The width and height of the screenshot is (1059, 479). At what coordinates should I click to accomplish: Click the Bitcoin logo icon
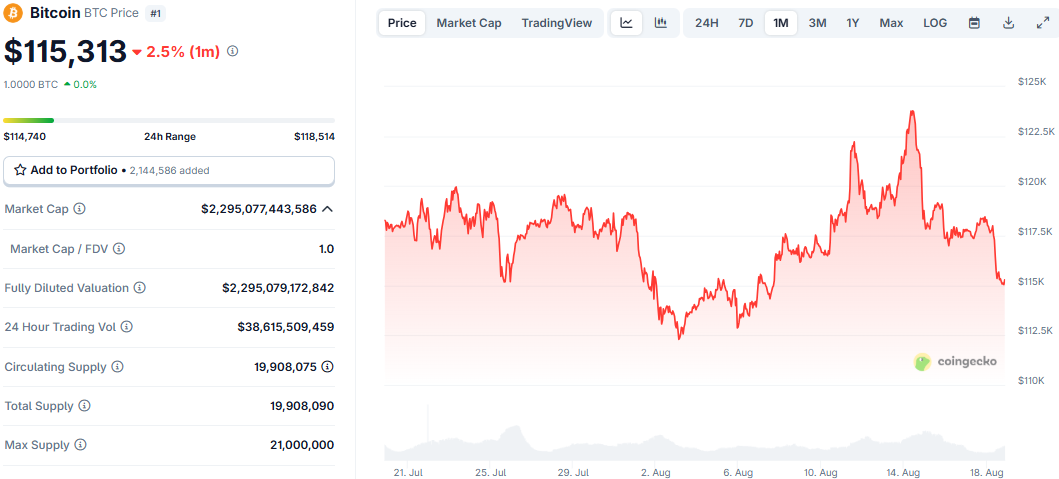click(x=13, y=13)
